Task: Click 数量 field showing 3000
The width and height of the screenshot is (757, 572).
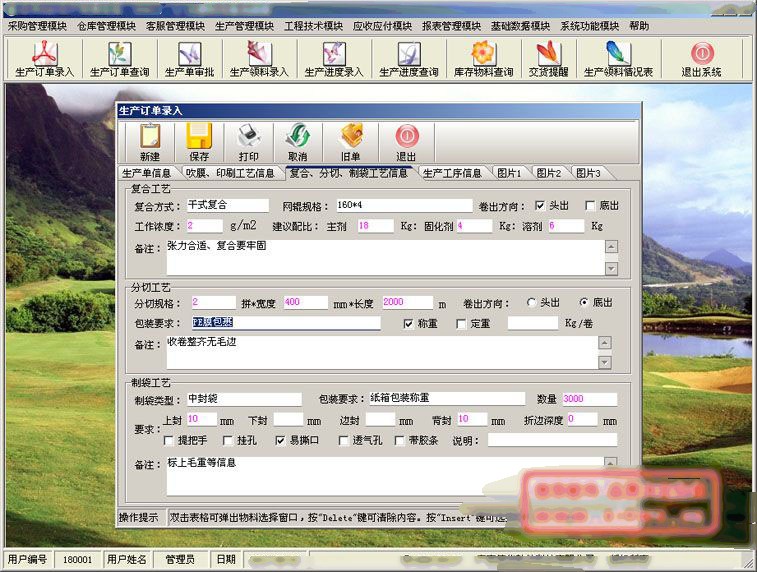Action: [589, 399]
